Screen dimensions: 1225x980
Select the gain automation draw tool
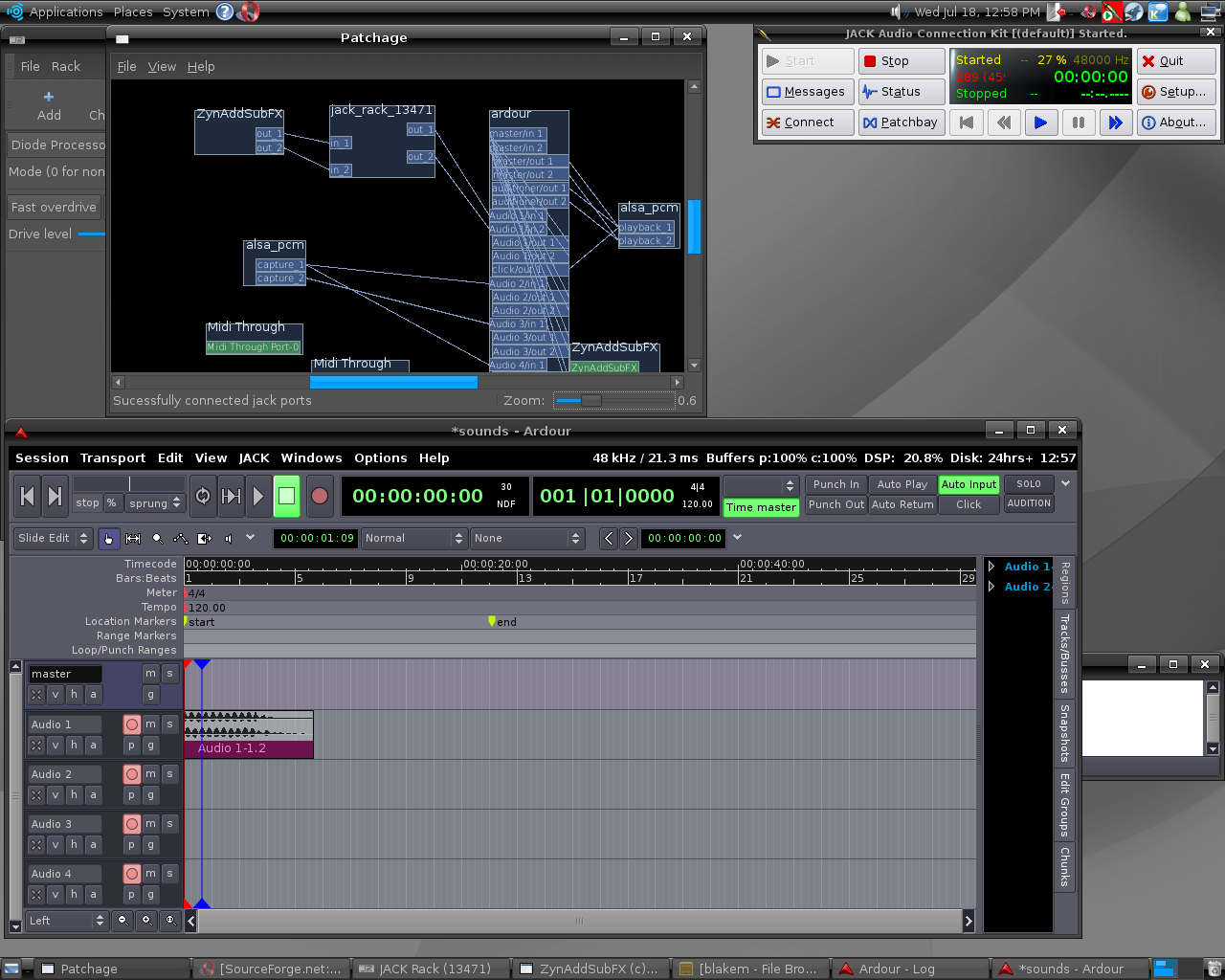pos(181,539)
